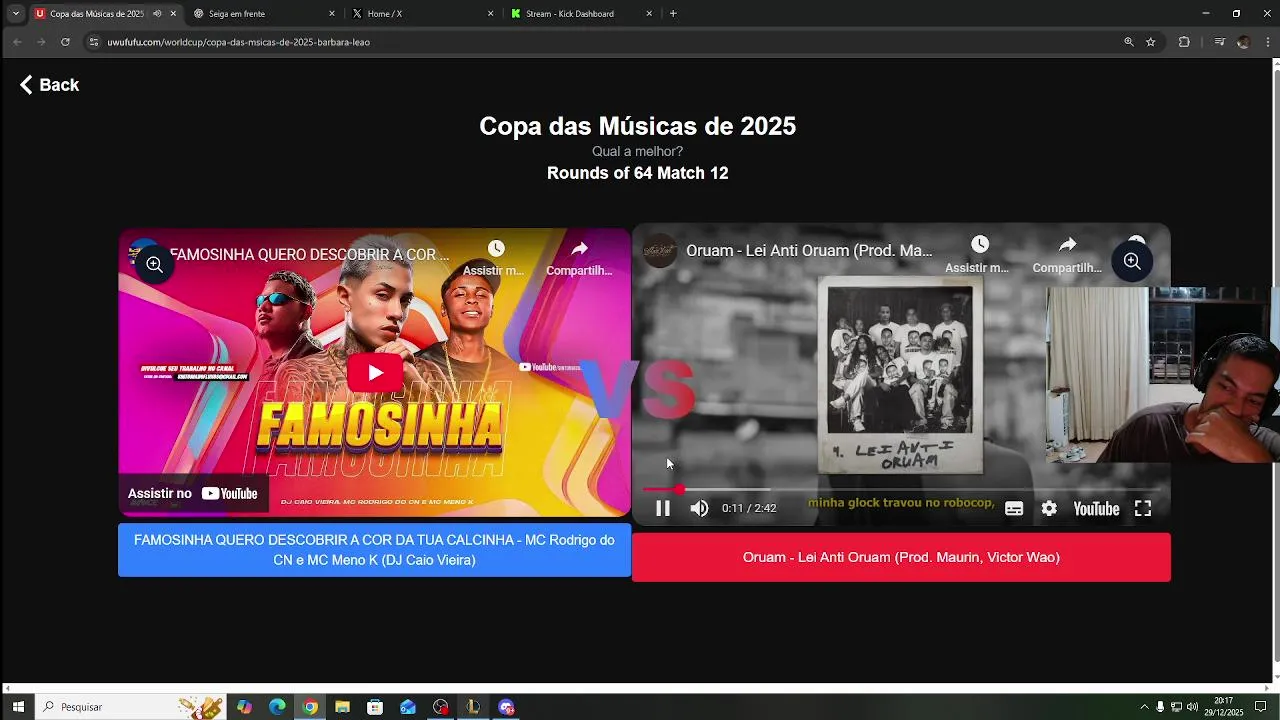Screen dimensions: 1280x720
Task: Open page zoom icon in address bar
Action: [x=1129, y=42]
